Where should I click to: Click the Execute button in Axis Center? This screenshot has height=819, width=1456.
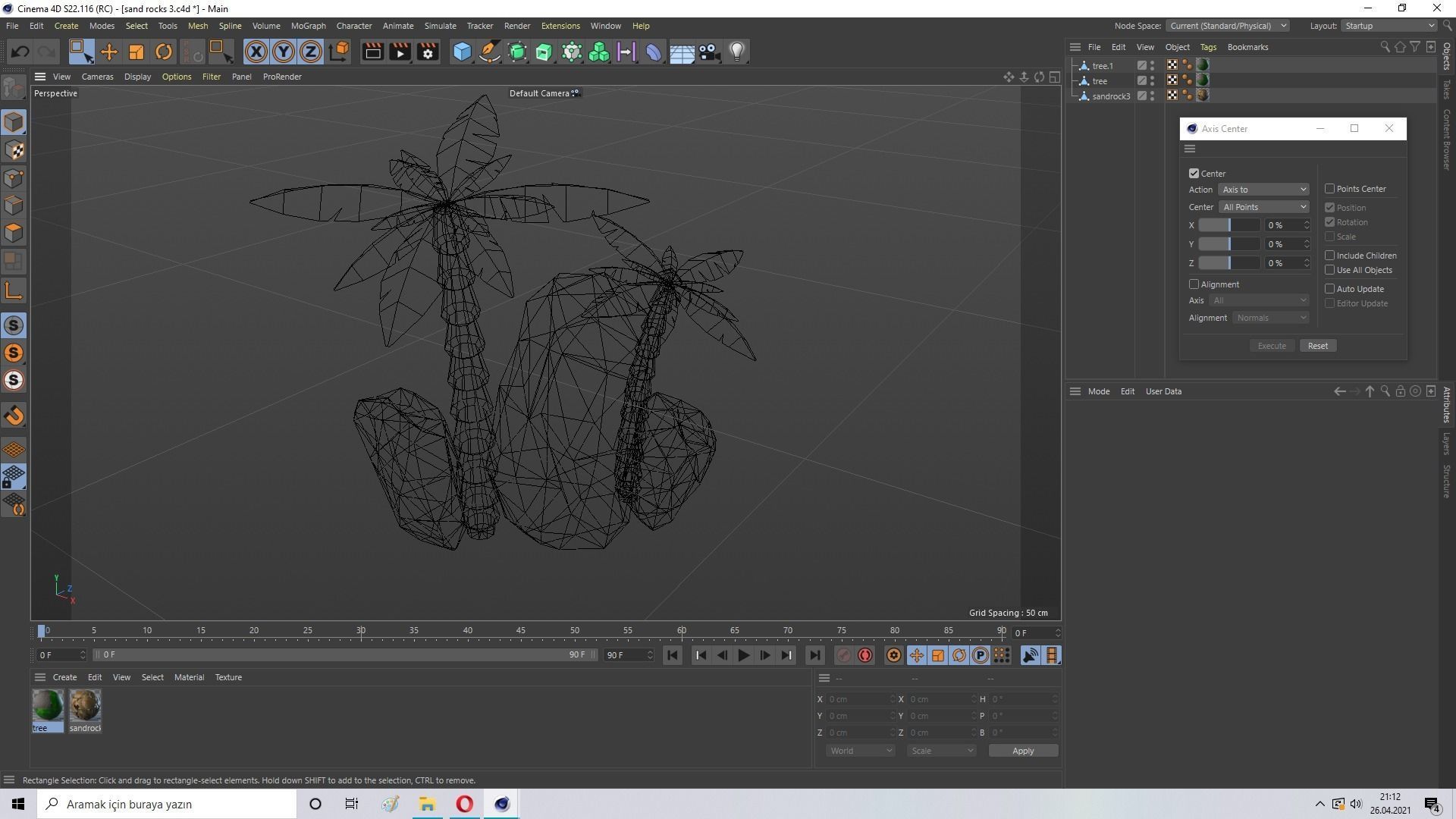1272,345
